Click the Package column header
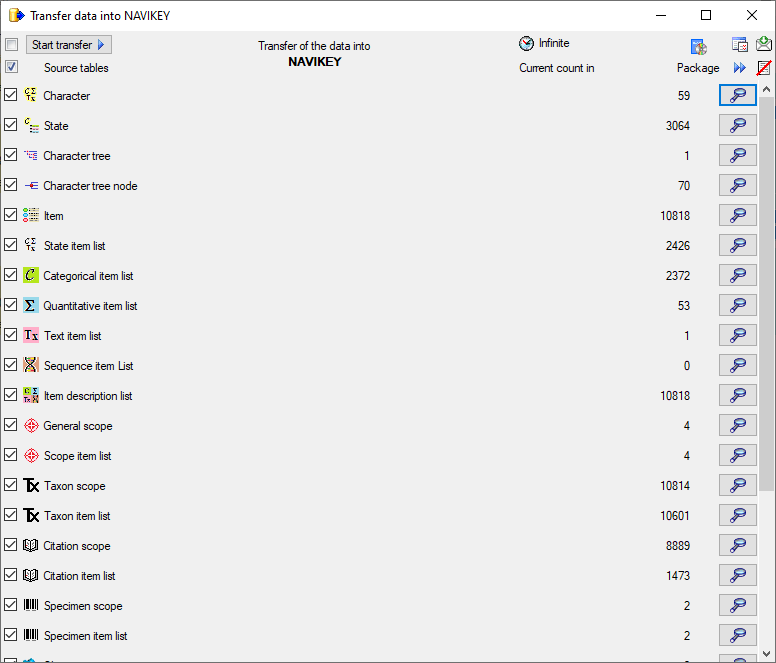This screenshot has height=663, width=776. (698, 68)
